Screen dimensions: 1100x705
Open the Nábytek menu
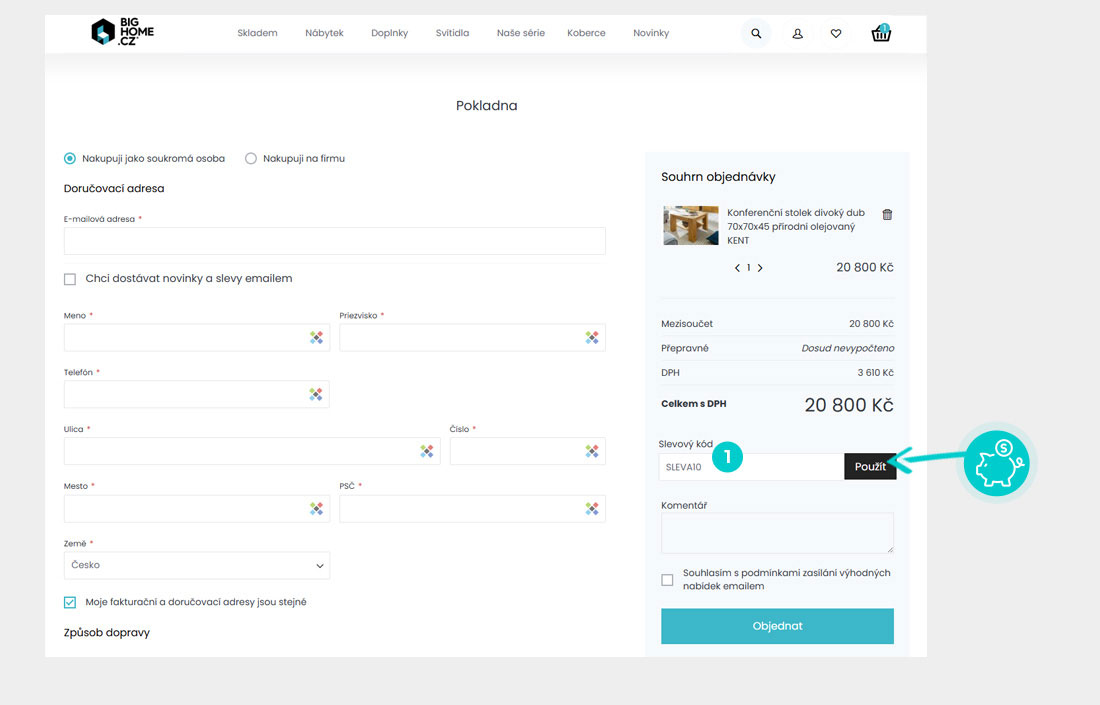tap(324, 33)
